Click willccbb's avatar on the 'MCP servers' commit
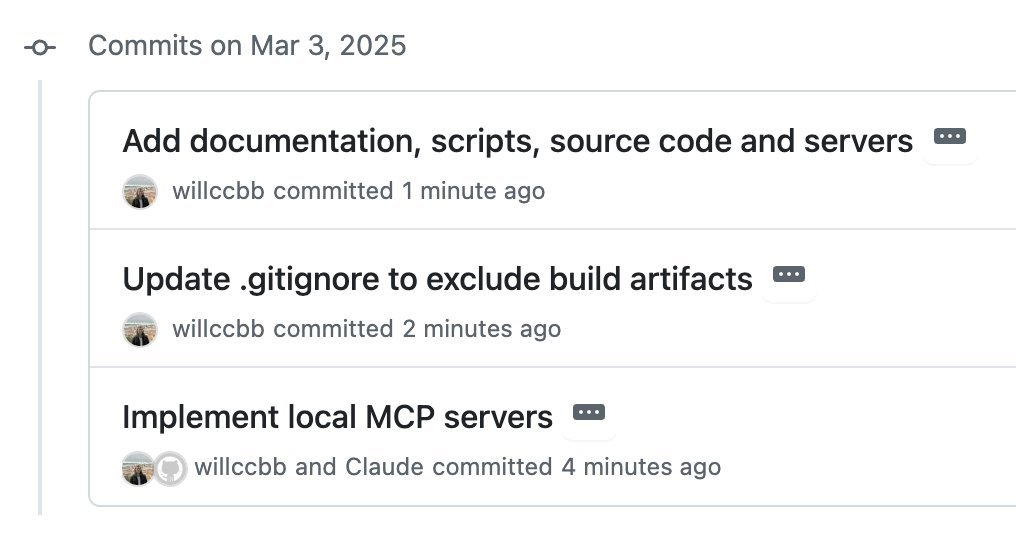1016x554 pixels. coord(138,468)
